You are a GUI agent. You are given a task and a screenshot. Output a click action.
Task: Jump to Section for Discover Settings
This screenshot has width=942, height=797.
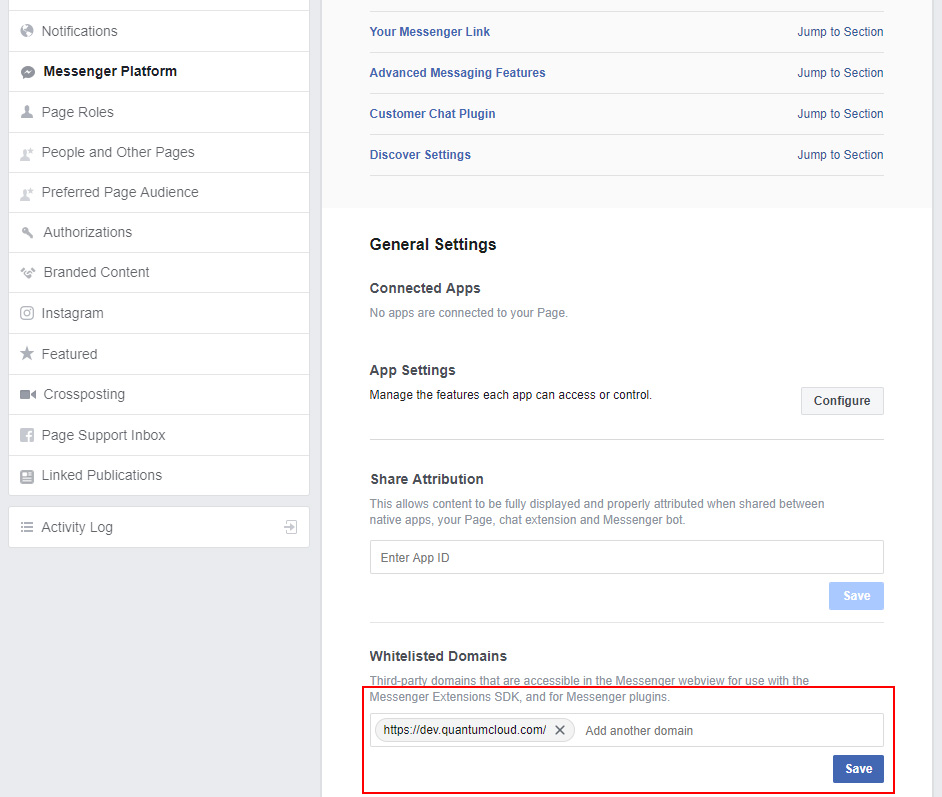pyautogui.click(x=840, y=155)
